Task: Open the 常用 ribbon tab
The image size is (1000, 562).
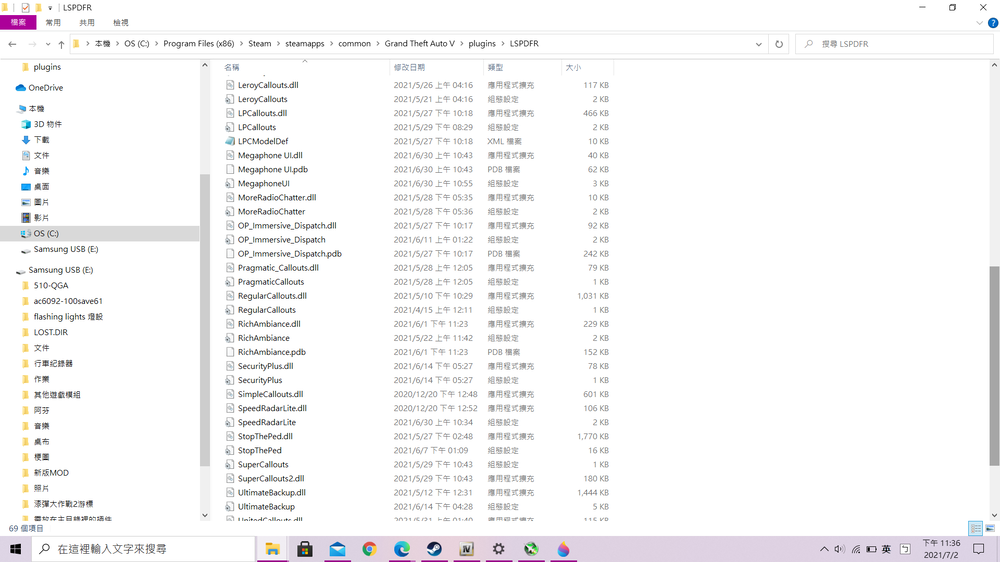Action: 53,22
